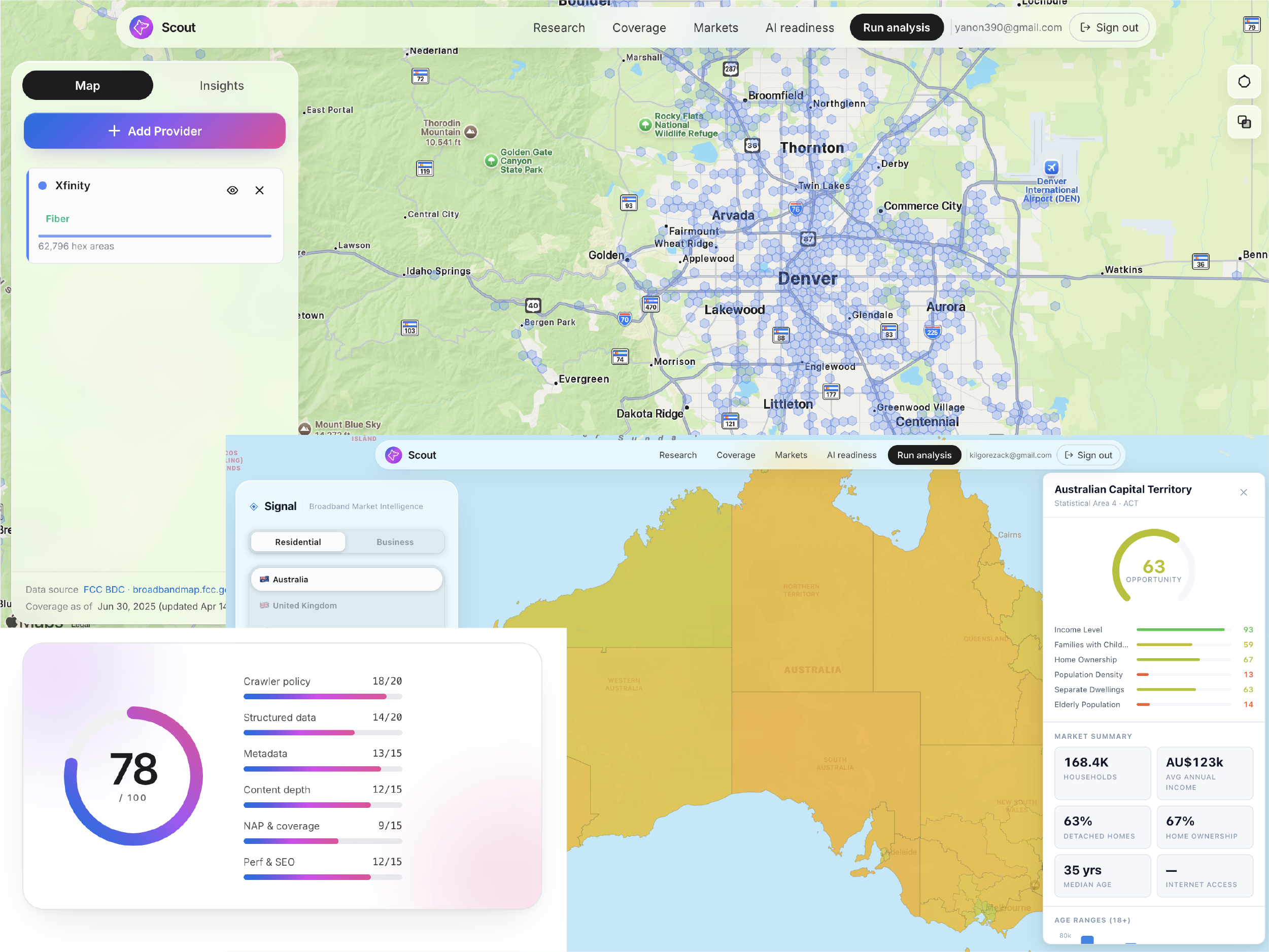The height and width of the screenshot is (952, 1269).
Task: Open the AI readiness menu item
Action: coord(799,27)
